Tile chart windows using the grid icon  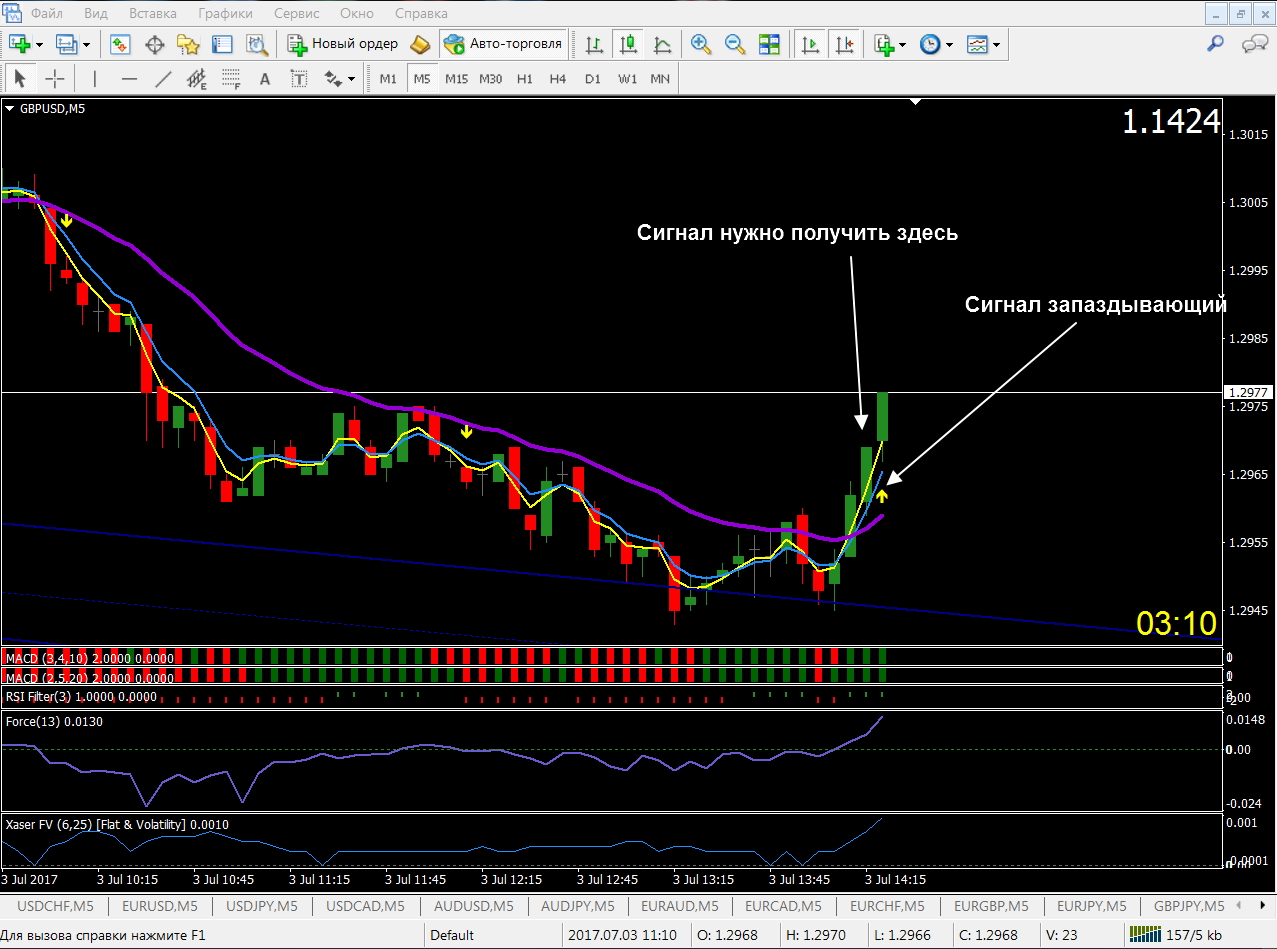pyautogui.click(x=769, y=44)
